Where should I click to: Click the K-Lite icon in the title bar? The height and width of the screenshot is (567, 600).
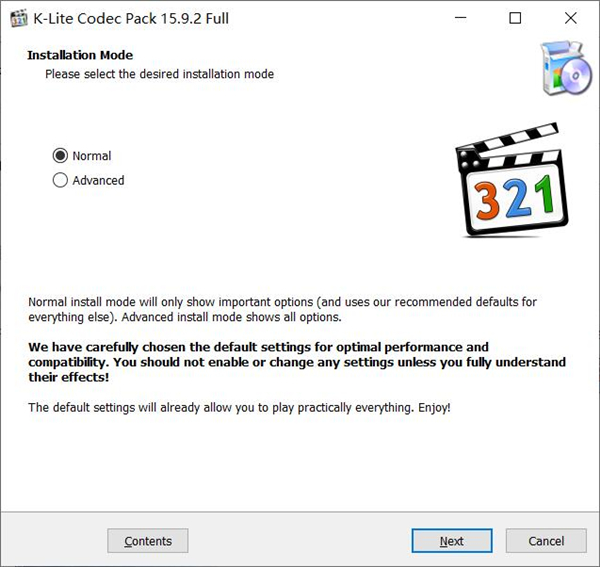[x=17, y=18]
